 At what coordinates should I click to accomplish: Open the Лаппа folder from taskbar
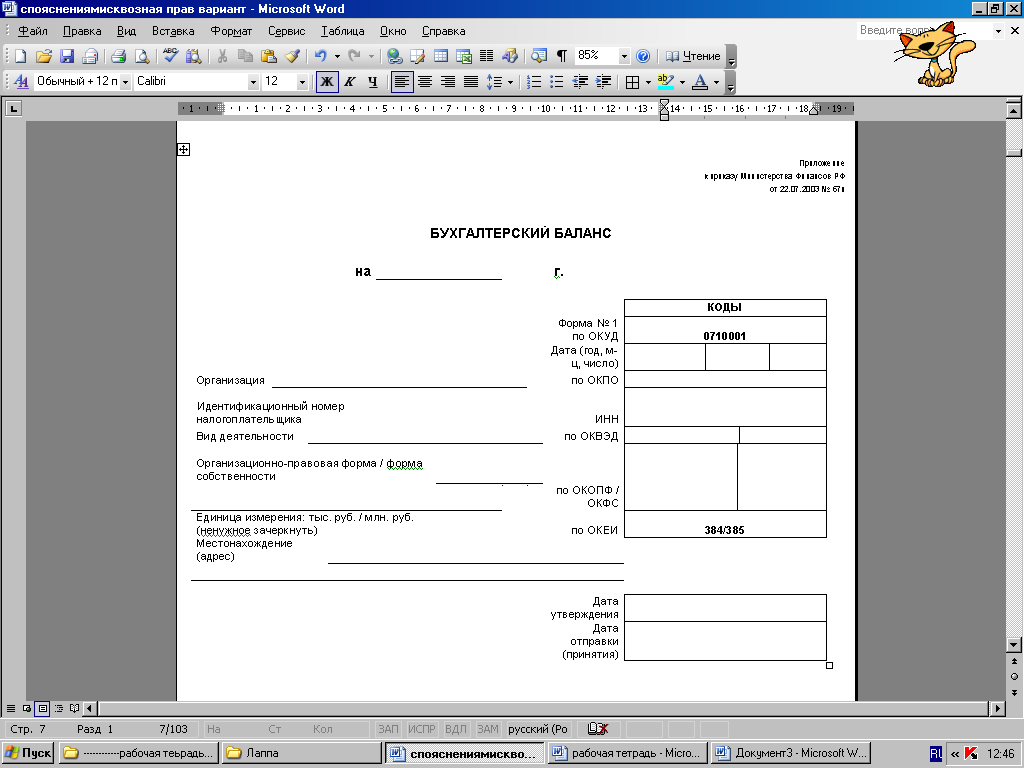point(301,753)
